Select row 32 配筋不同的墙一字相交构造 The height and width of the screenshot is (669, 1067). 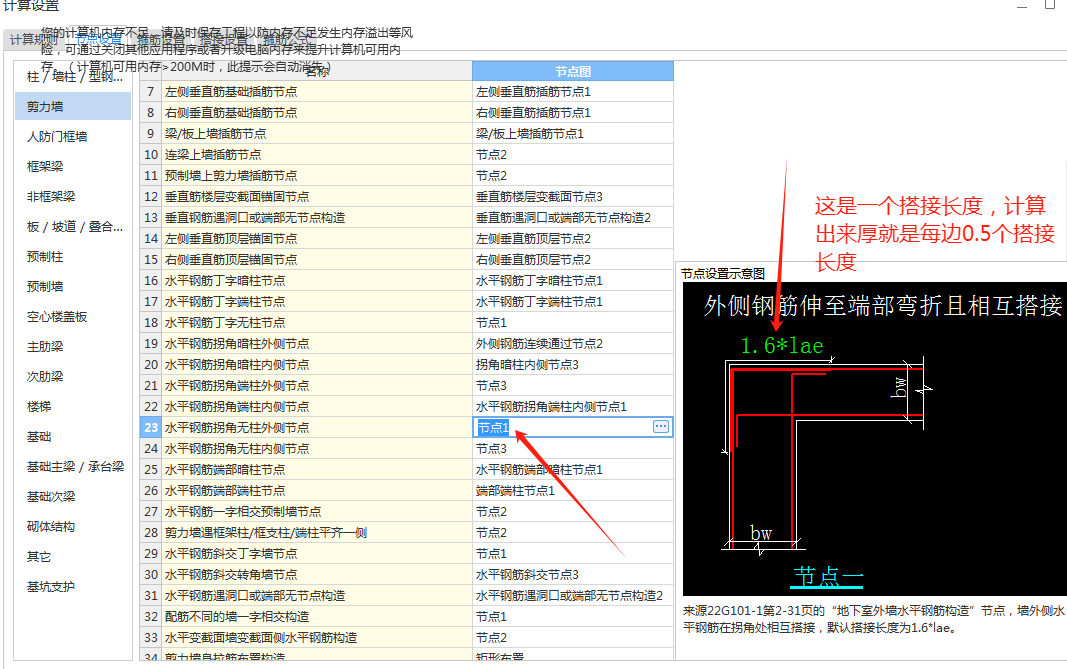pyautogui.click(x=316, y=617)
